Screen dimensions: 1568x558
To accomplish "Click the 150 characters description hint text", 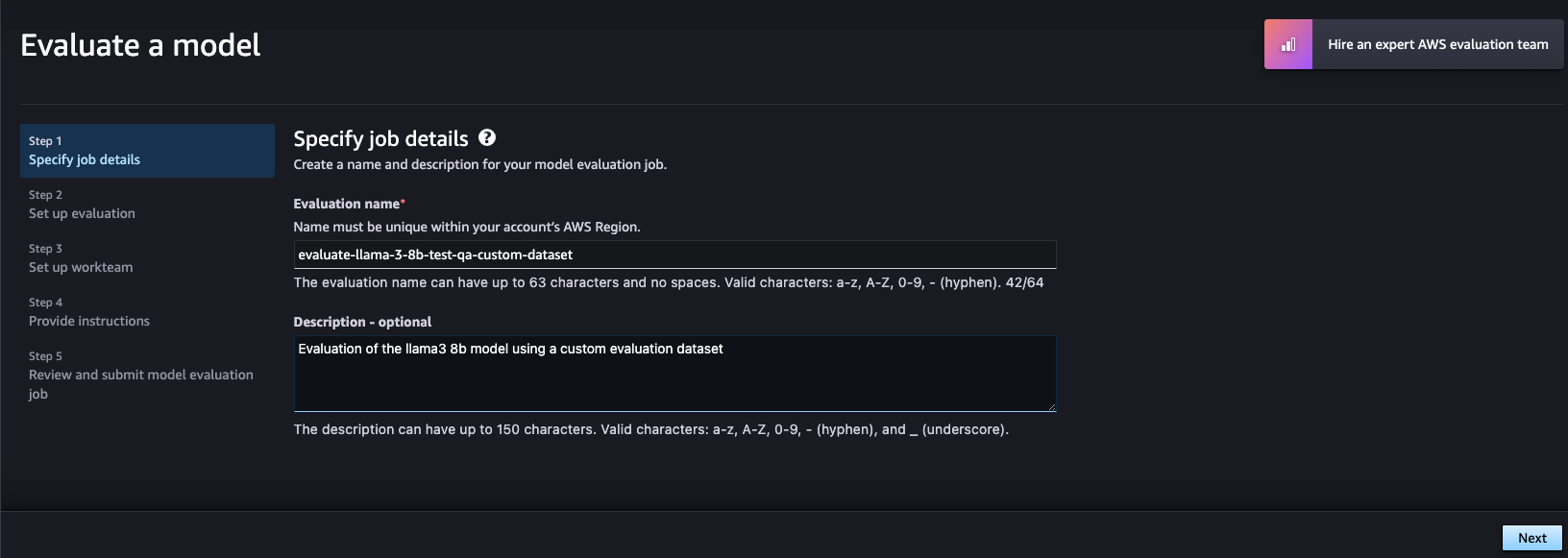I will point(650,429).
